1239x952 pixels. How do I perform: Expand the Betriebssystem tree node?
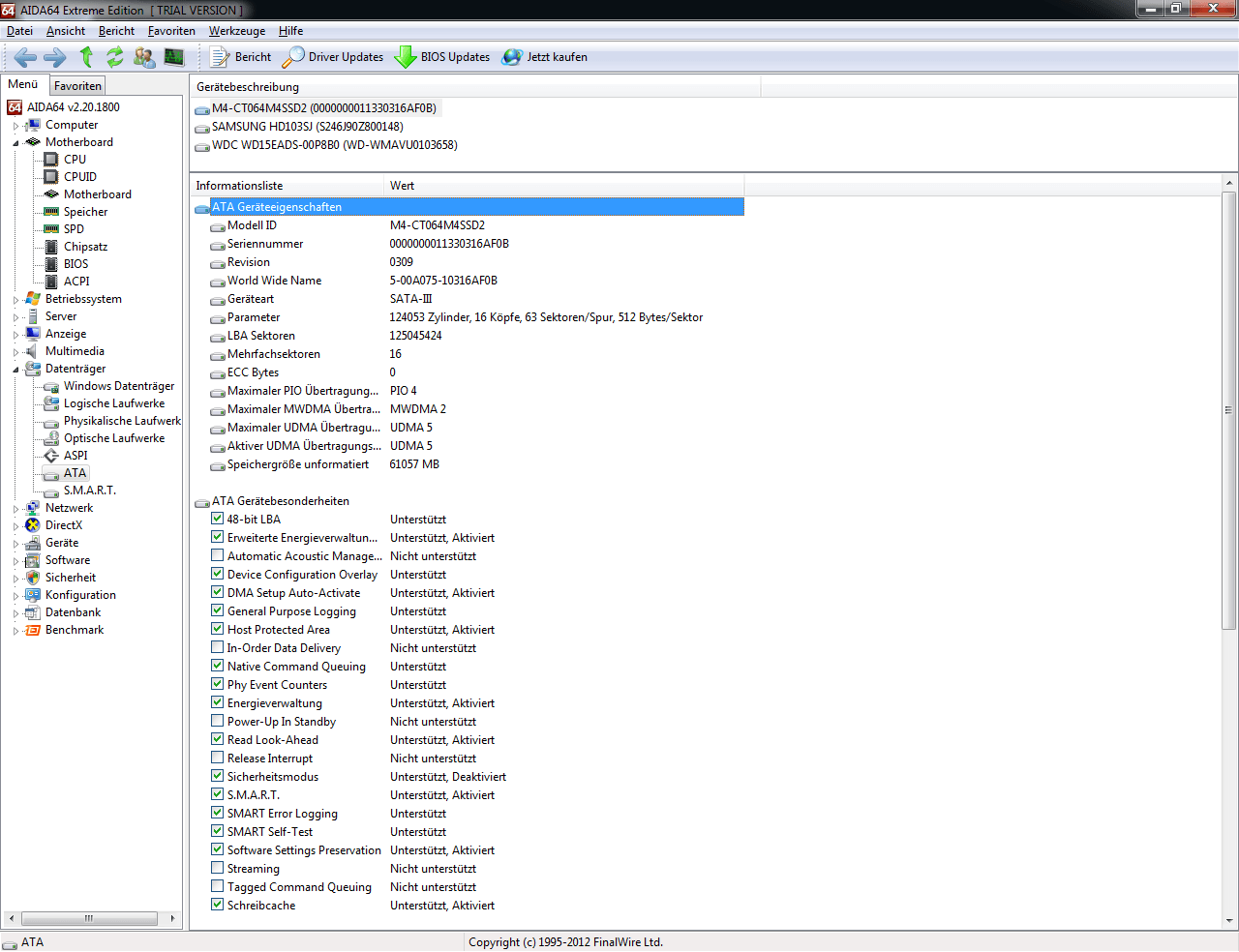point(15,300)
